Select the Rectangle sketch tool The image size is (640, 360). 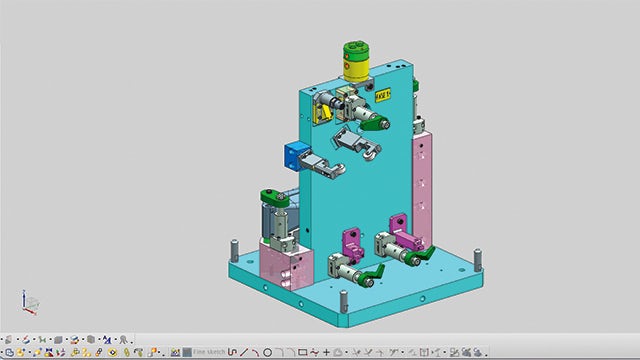[x=302, y=352]
